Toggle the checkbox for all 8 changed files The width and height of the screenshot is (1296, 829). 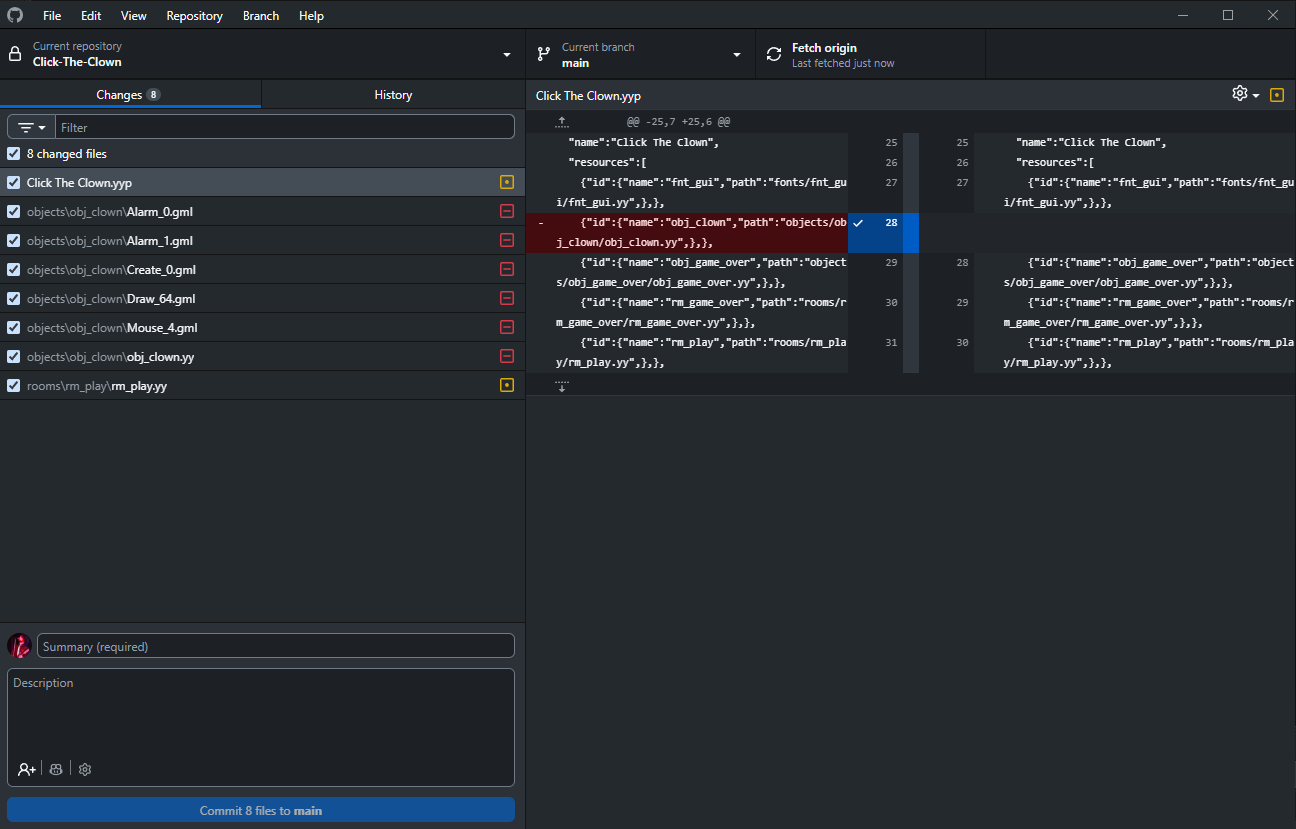coord(13,154)
